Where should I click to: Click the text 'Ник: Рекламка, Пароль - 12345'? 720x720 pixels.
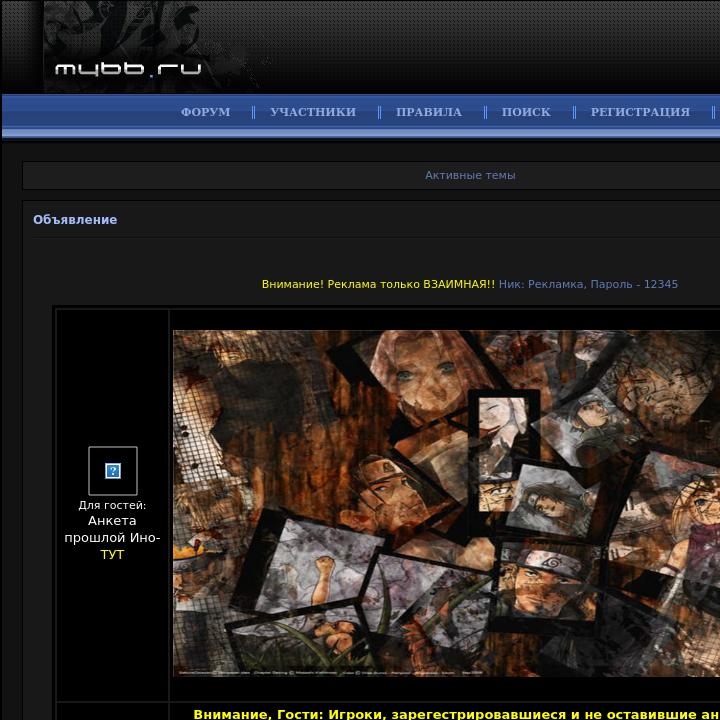pos(588,284)
